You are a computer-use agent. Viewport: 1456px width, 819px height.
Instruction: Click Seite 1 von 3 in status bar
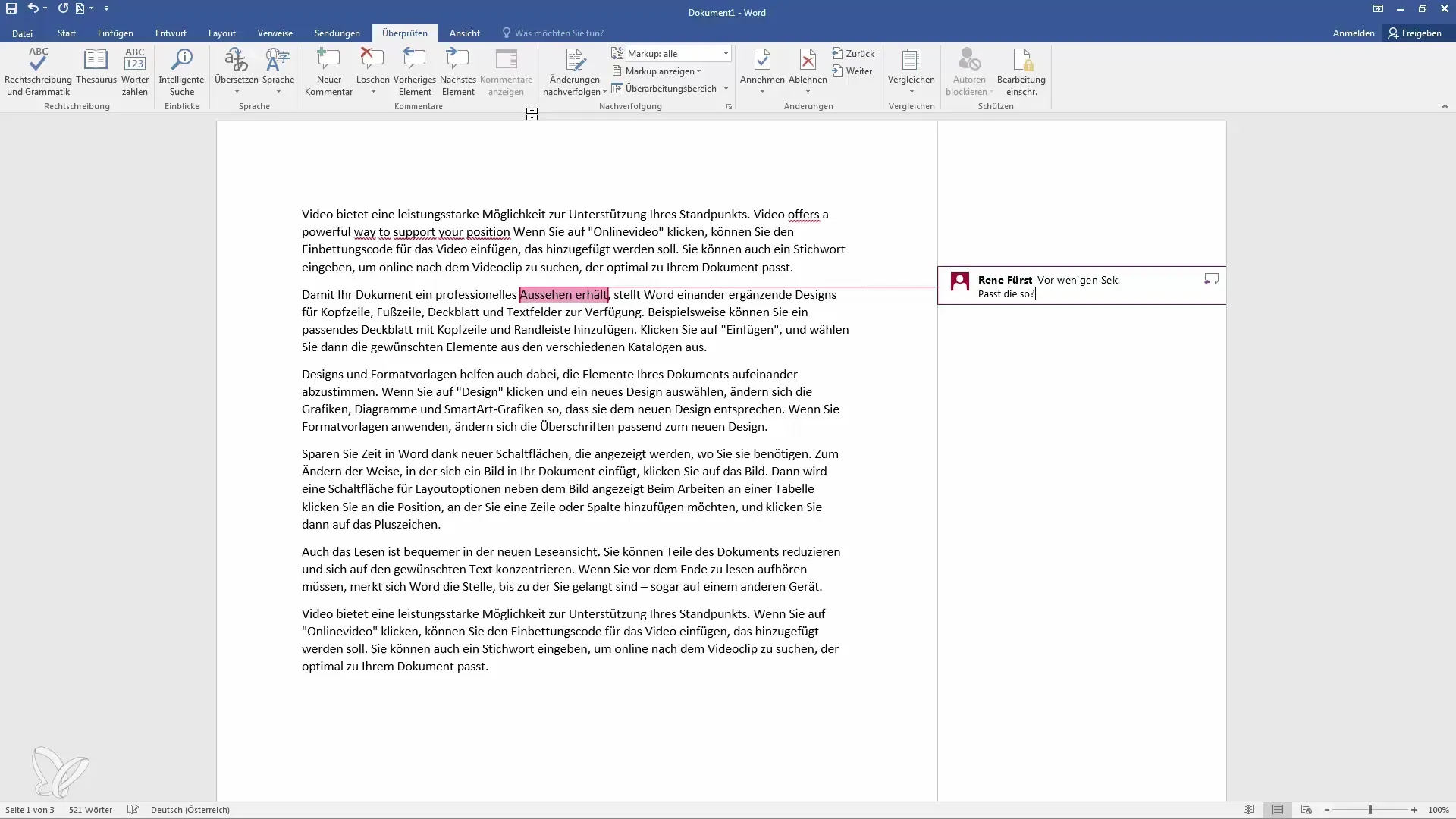[x=30, y=810]
